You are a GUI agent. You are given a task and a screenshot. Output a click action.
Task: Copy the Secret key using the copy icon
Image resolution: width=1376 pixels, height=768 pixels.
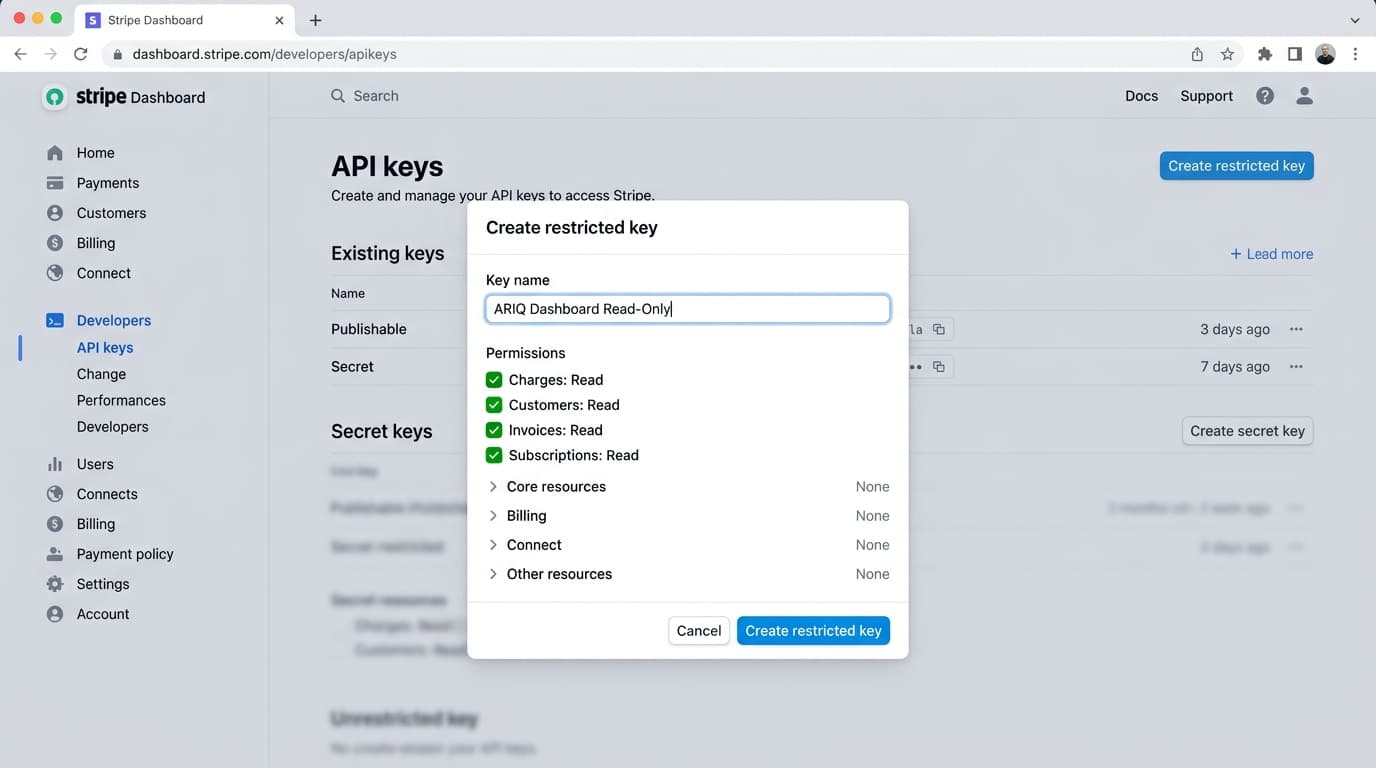coord(939,367)
